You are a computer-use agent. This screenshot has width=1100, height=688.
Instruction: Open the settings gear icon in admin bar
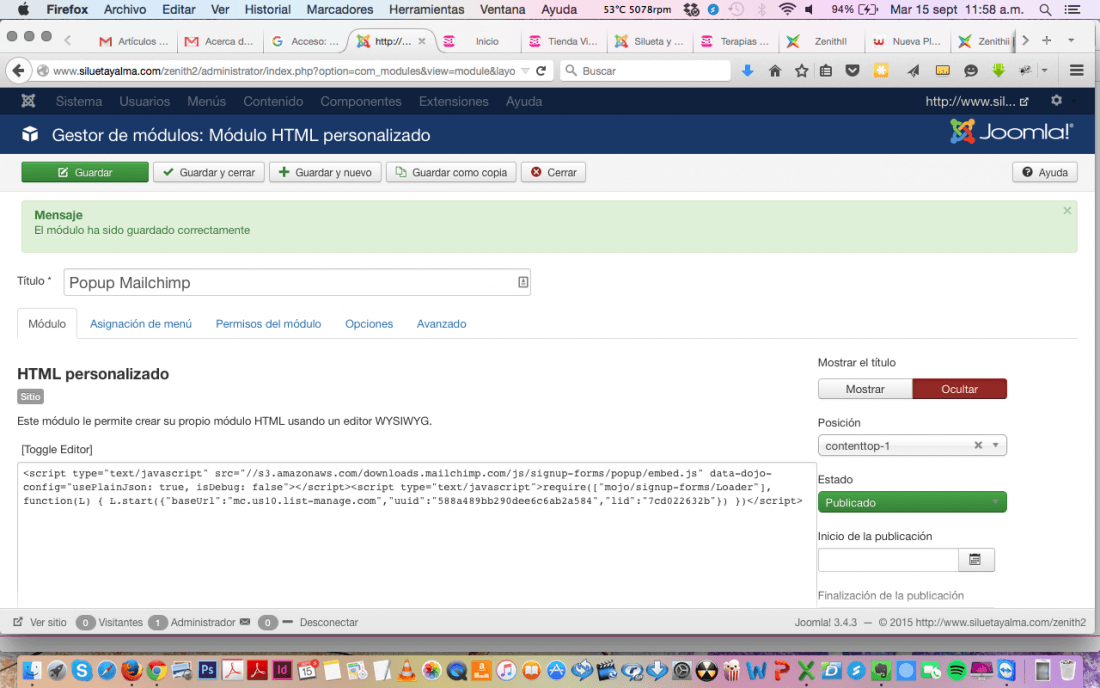(1056, 100)
